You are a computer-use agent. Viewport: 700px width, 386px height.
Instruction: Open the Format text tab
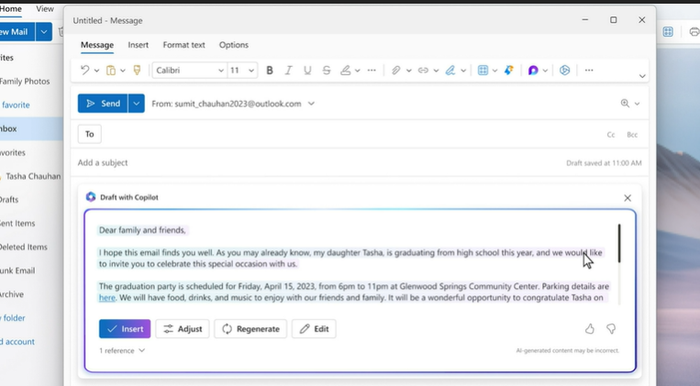[183, 45]
